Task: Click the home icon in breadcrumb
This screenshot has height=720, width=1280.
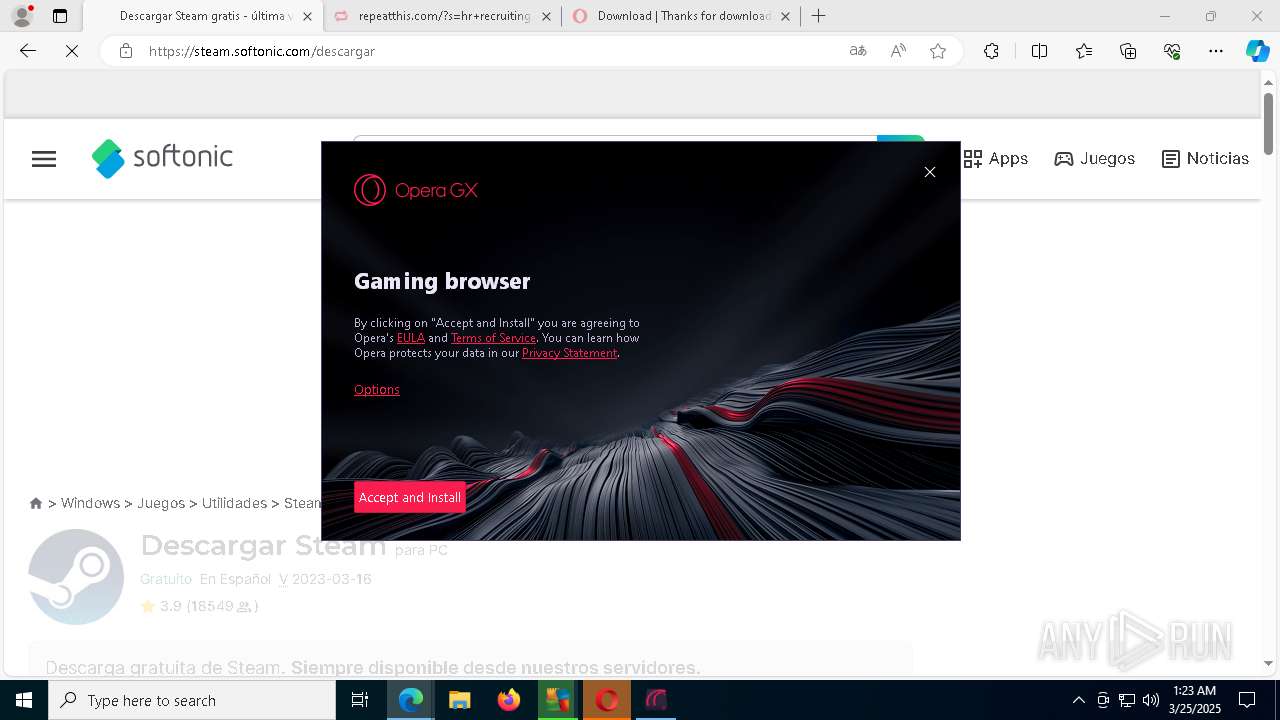Action: 36,503
